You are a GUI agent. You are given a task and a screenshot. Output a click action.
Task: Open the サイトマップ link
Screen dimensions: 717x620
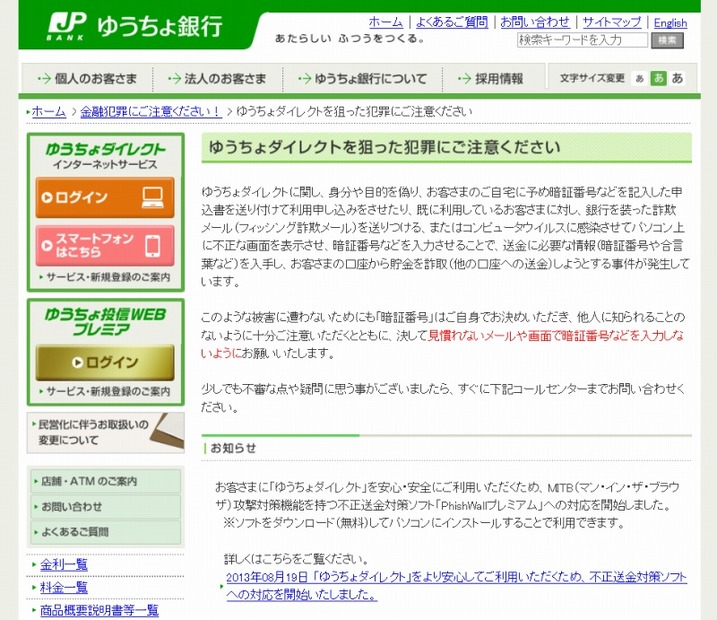click(x=612, y=21)
